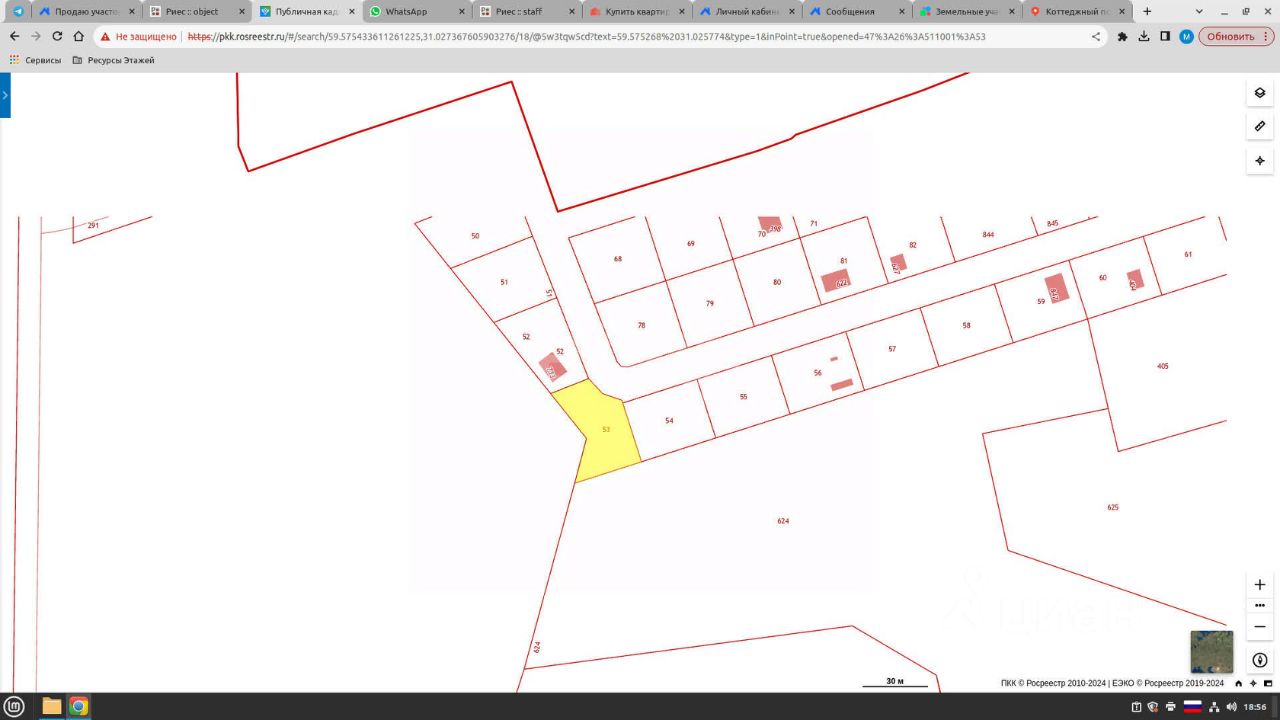Switch to Сообщения tab
Screen dimensions: 1280x720
pyautogui.click(x=856, y=12)
